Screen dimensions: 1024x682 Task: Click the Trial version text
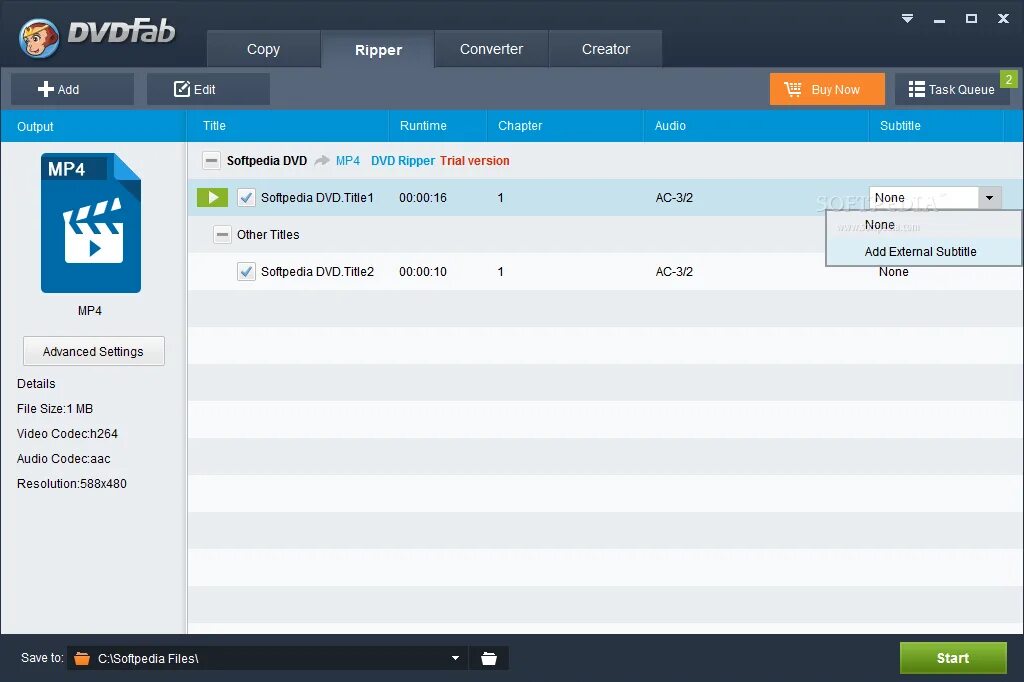pyautogui.click(x=475, y=161)
